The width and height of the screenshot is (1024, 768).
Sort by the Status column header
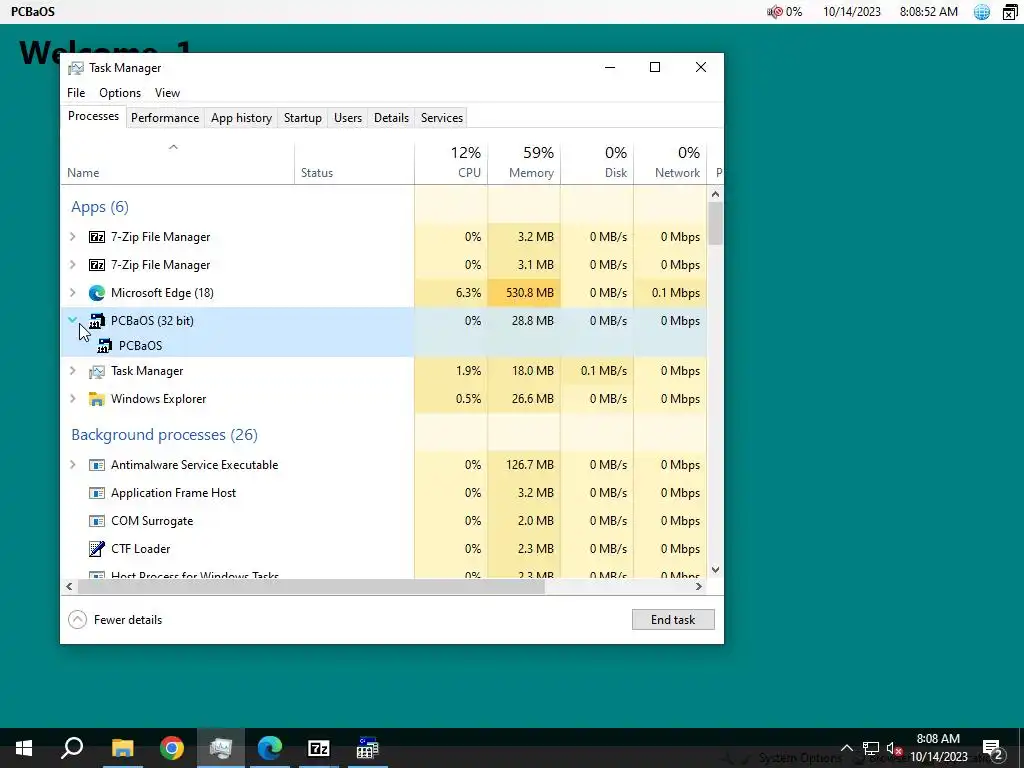pos(354,163)
